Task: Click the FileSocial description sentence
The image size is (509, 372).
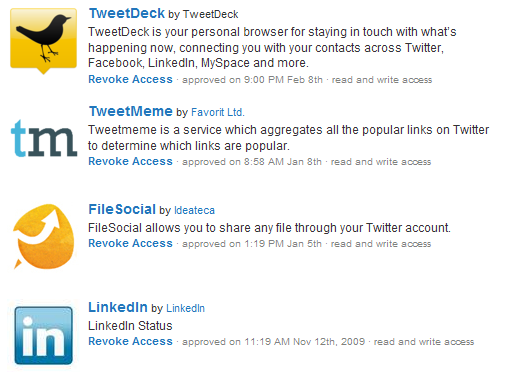Action: click(269, 228)
